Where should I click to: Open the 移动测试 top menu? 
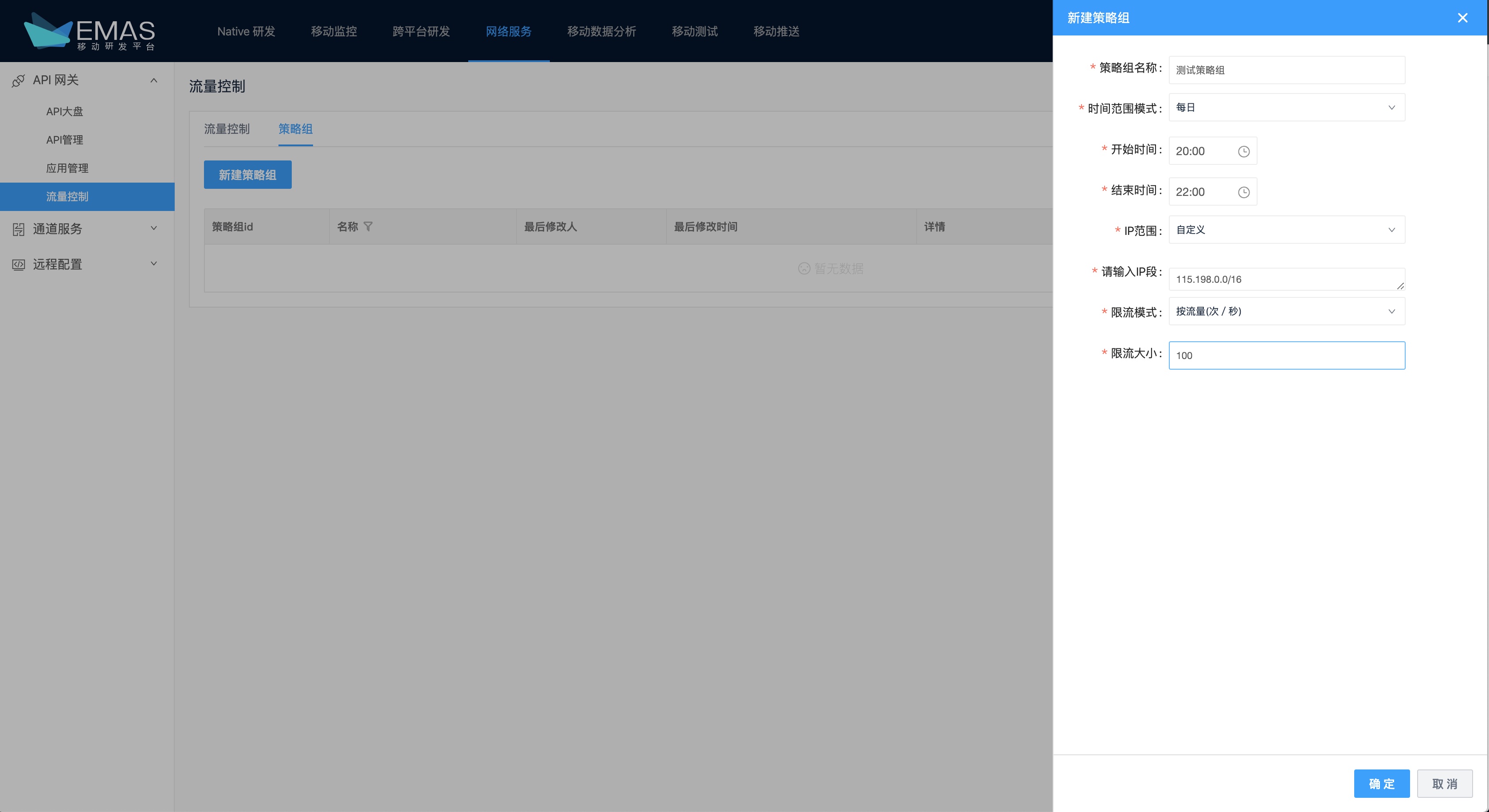tap(694, 31)
